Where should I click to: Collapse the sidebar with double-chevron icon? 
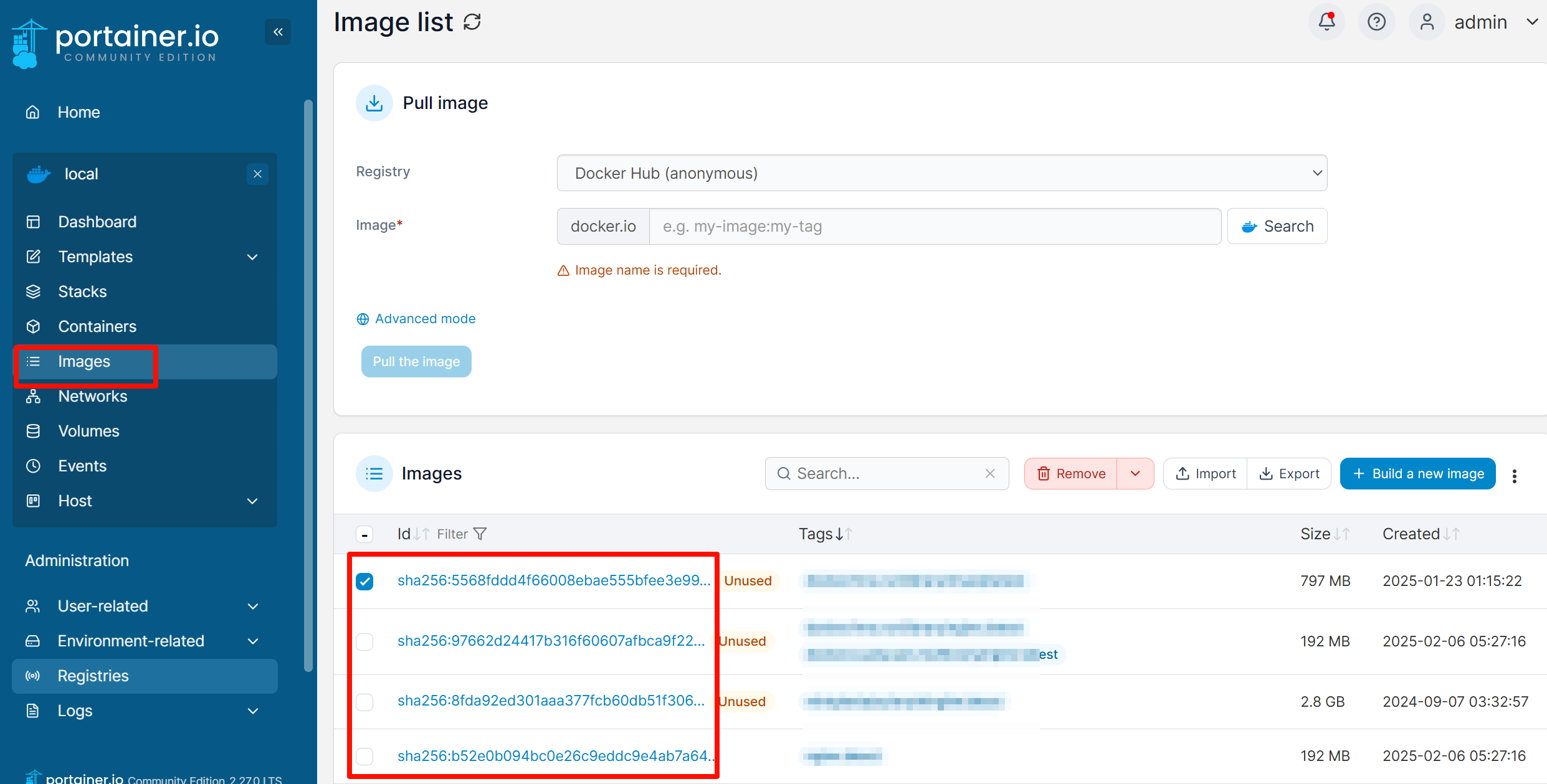(278, 32)
